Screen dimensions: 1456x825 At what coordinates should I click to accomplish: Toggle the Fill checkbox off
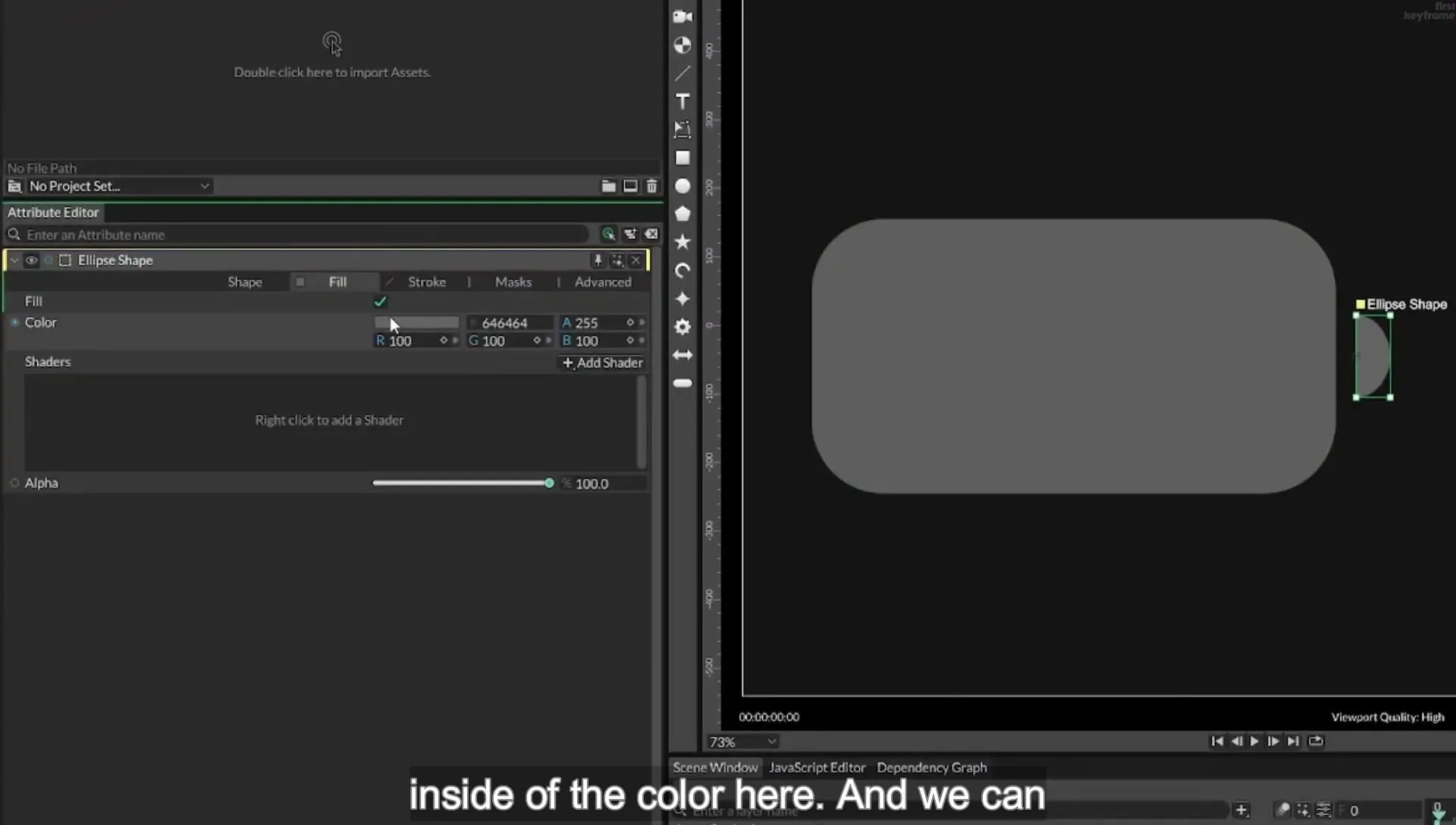click(x=380, y=302)
